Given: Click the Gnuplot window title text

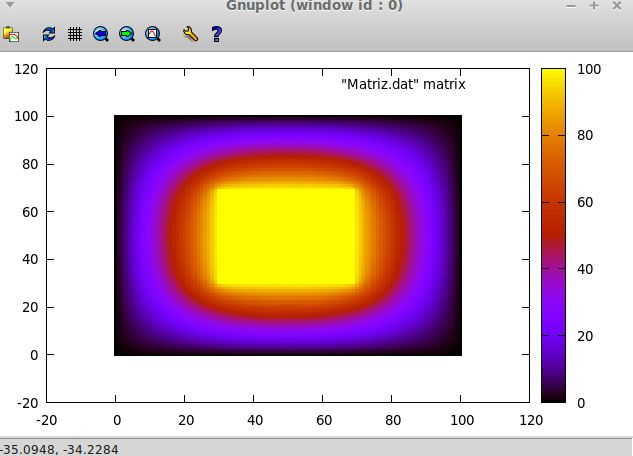Looking at the screenshot, I should pos(314,5).
